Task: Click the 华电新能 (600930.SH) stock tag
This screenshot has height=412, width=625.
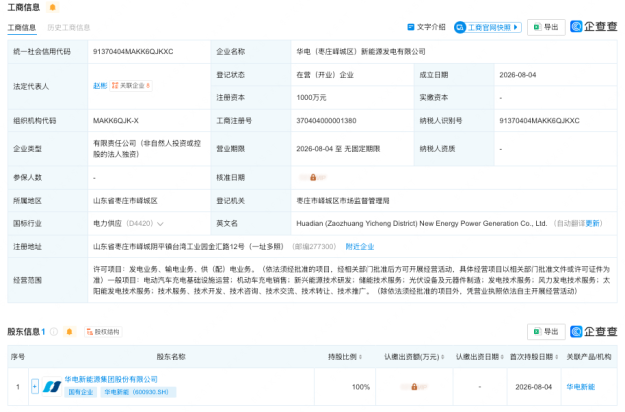Action: point(138,392)
